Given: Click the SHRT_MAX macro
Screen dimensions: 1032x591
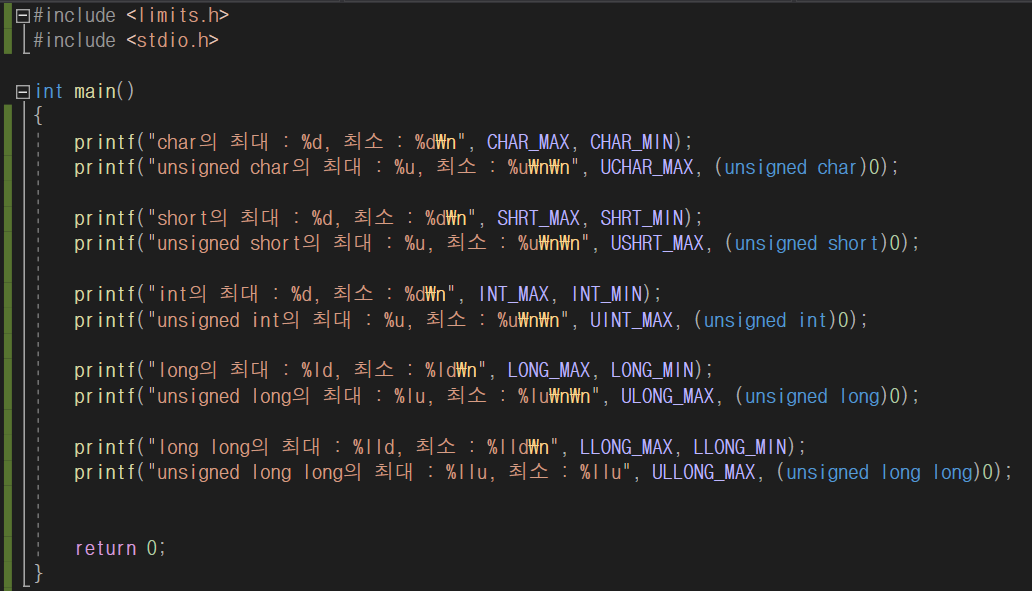Looking at the screenshot, I should (x=538, y=218).
